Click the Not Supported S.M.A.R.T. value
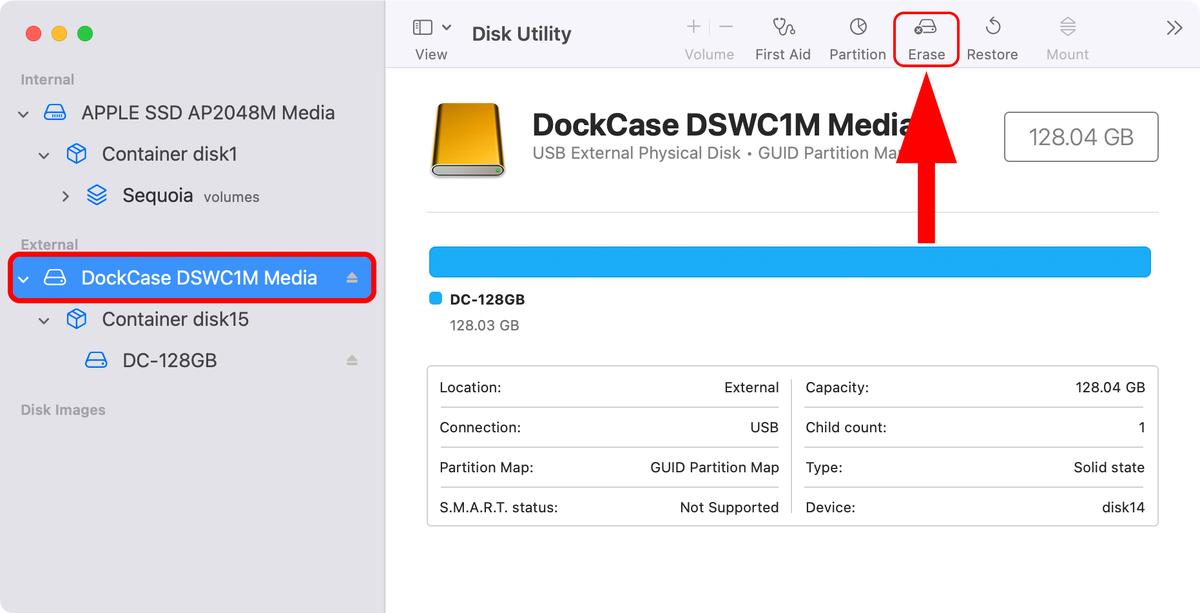Image resolution: width=1200 pixels, height=613 pixels. [x=729, y=507]
